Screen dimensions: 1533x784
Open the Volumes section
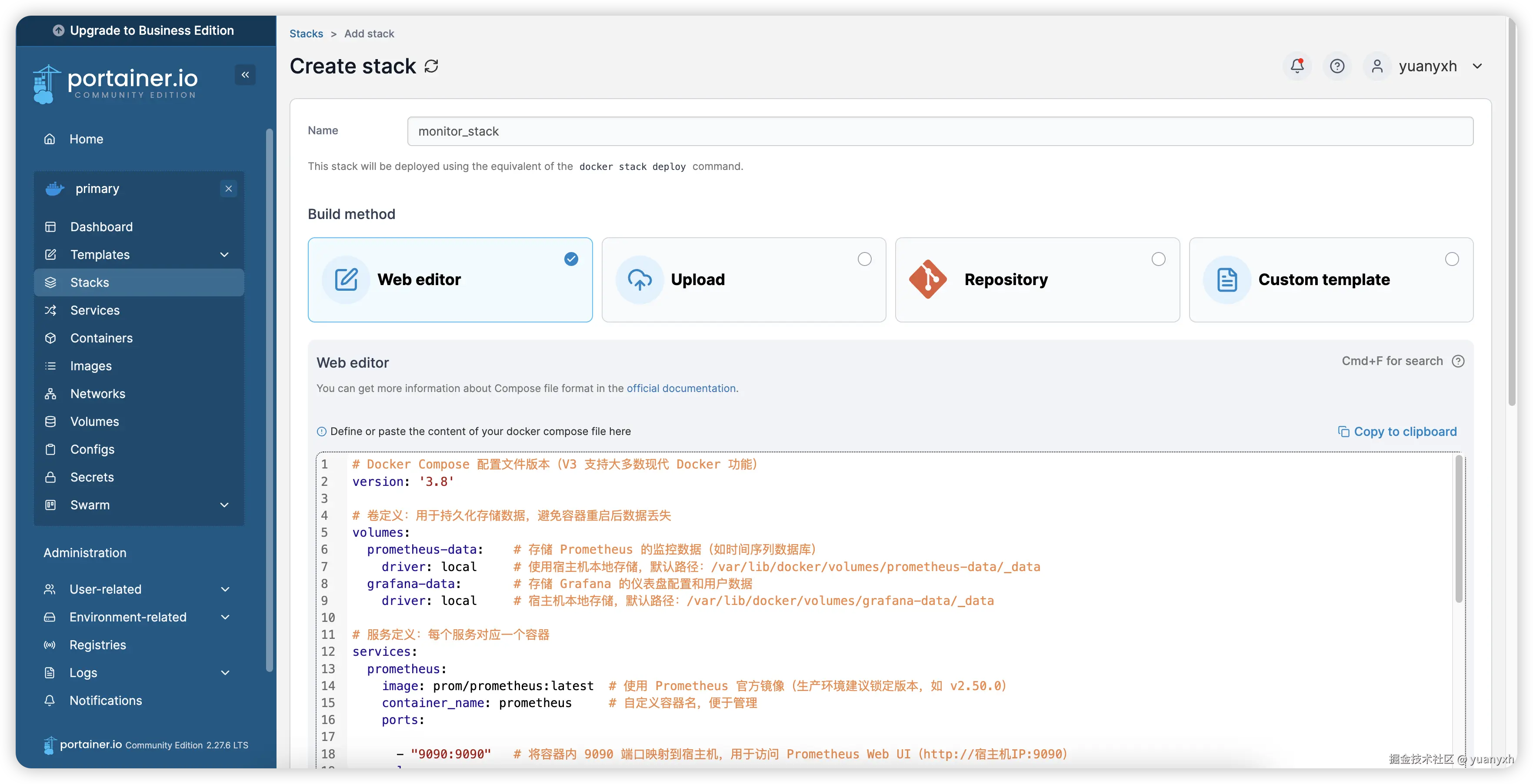click(95, 421)
